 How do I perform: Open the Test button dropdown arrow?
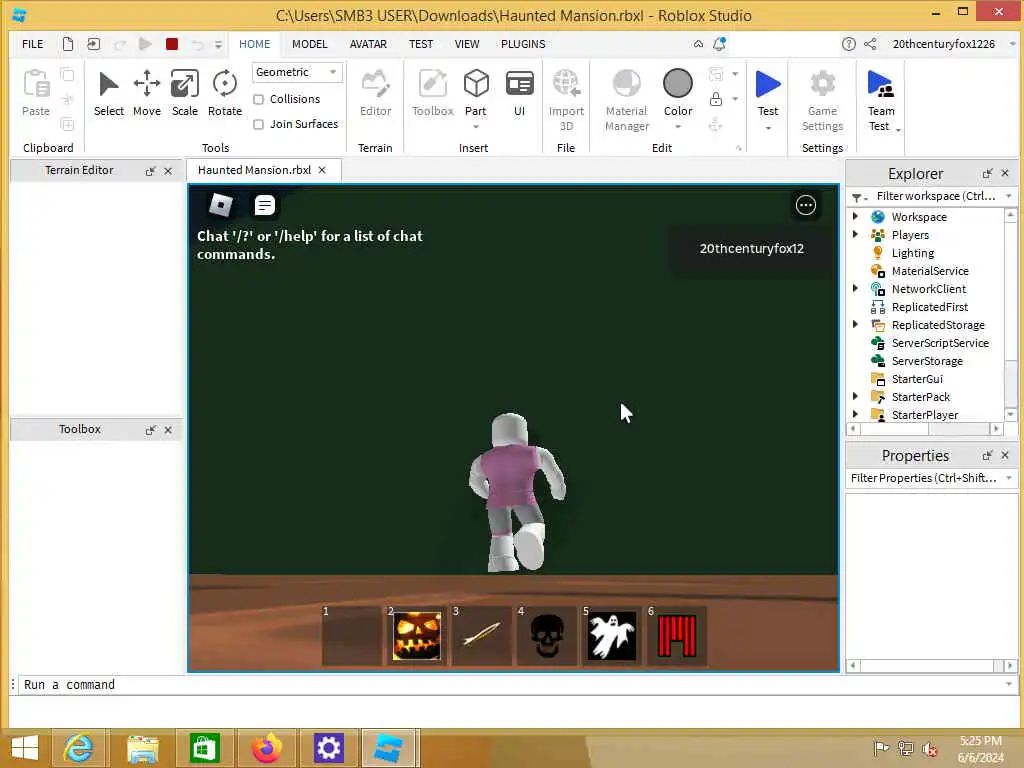point(768,128)
